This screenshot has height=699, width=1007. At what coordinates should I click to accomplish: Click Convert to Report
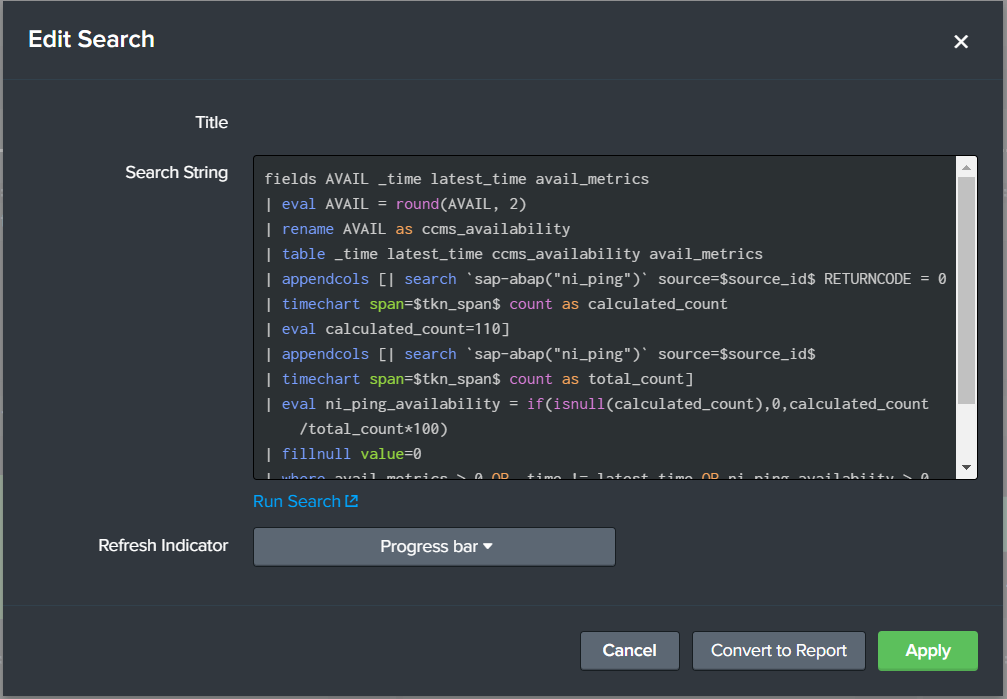point(778,650)
